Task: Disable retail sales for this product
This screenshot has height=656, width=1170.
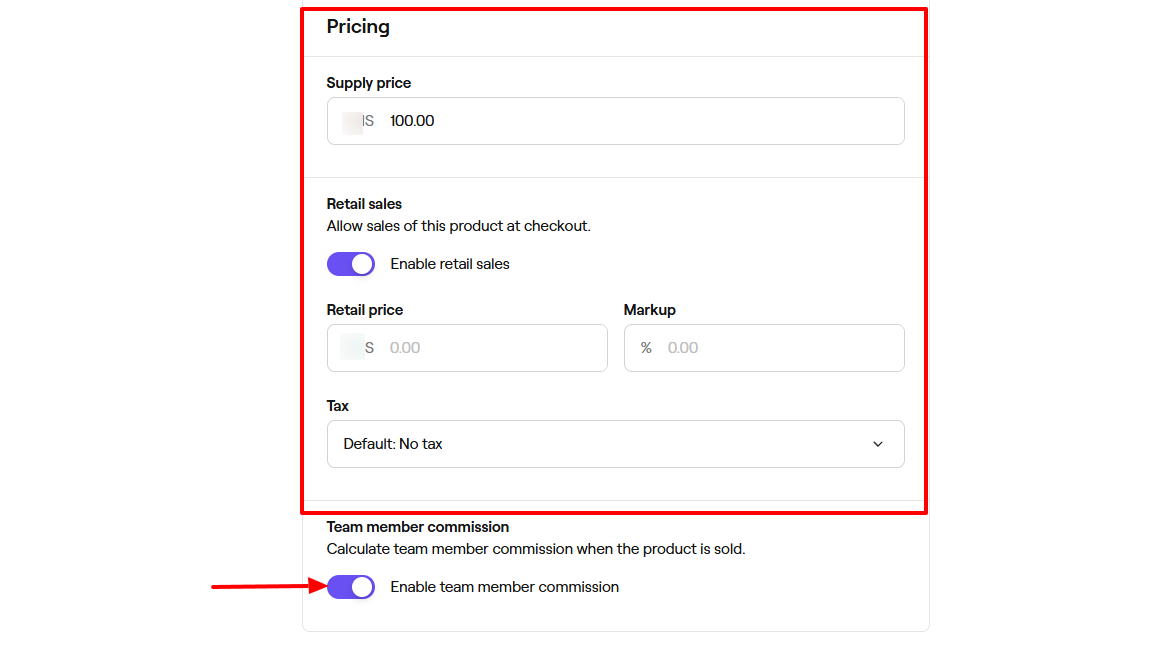Action: coord(350,263)
